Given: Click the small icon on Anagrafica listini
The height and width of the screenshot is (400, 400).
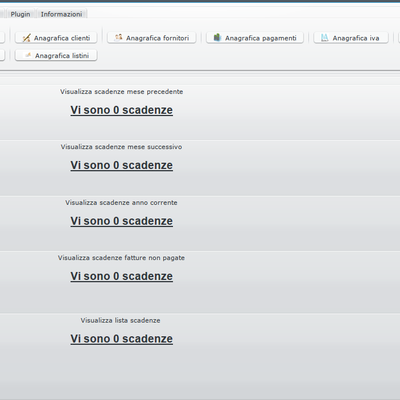Looking at the screenshot, I should [28, 55].
